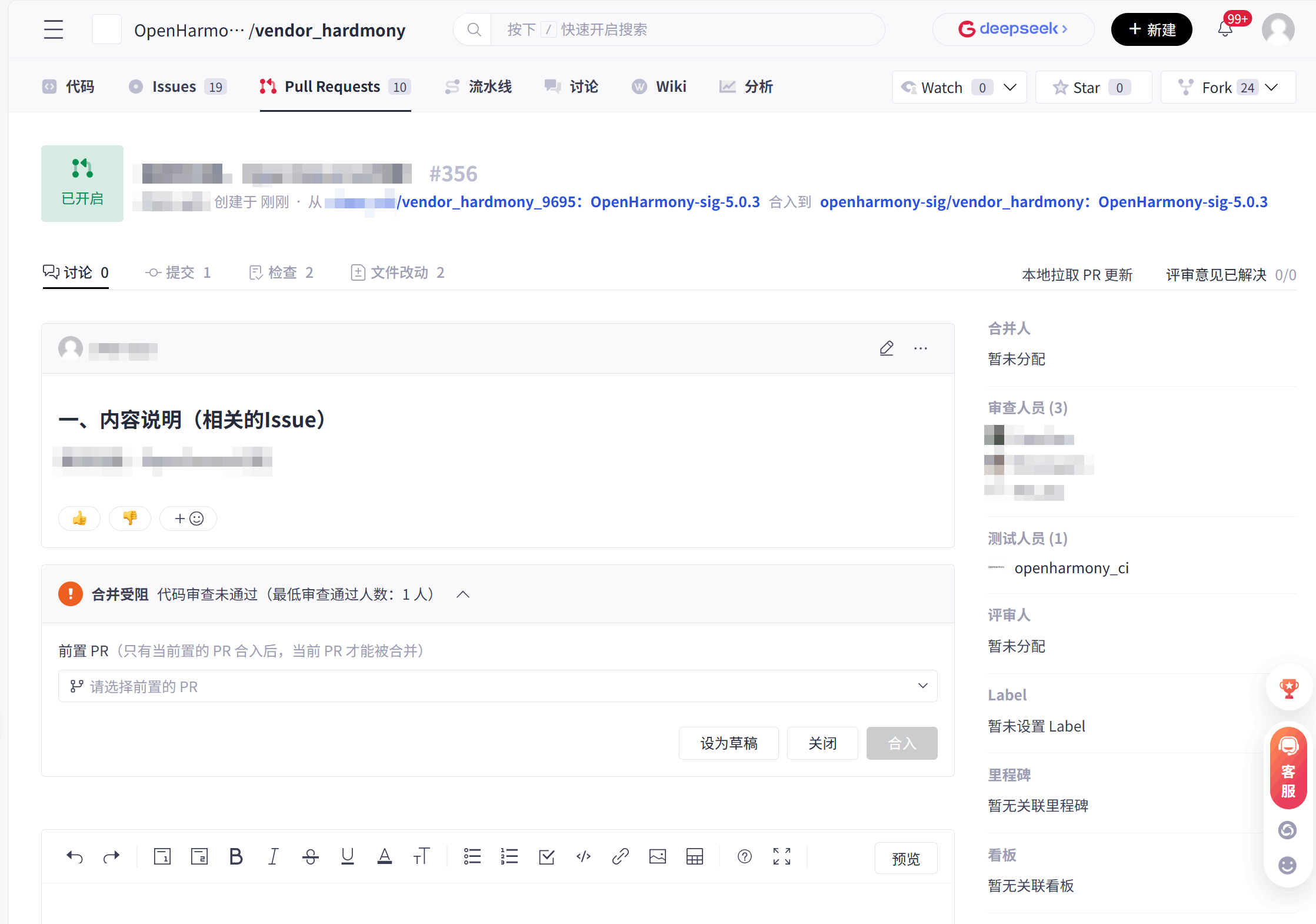
Task: Open source branch vendor_hardmony_9695 link
Action: point(578,202)
